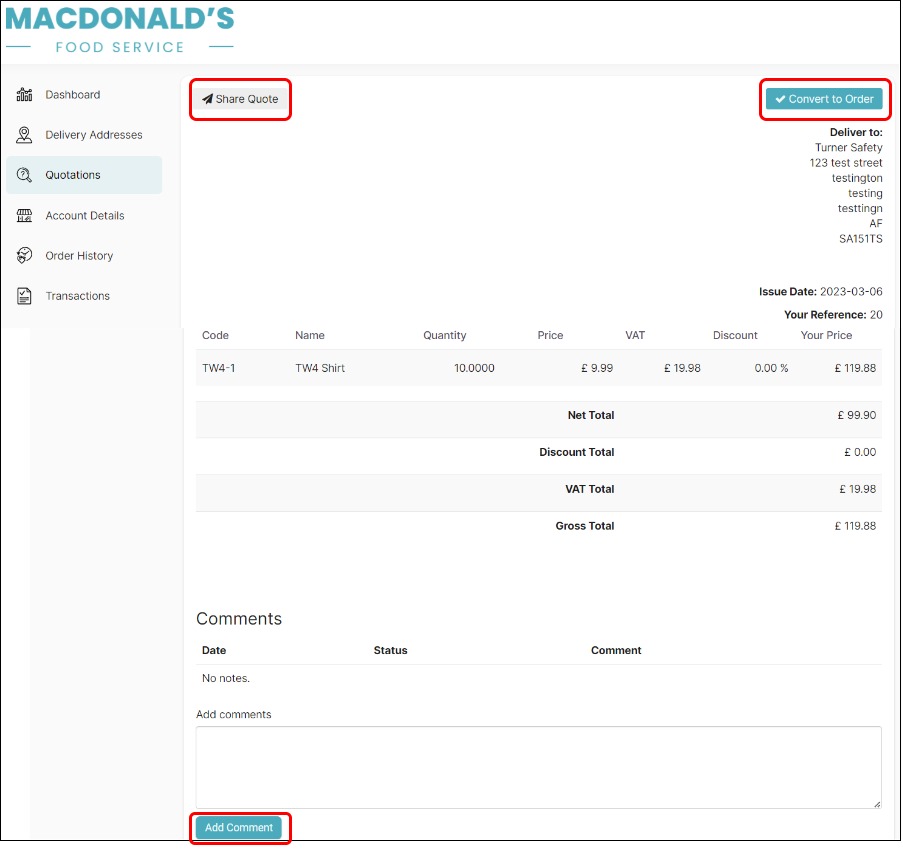
Task: Click the Discount column header
Action: (x=735, y=335)
